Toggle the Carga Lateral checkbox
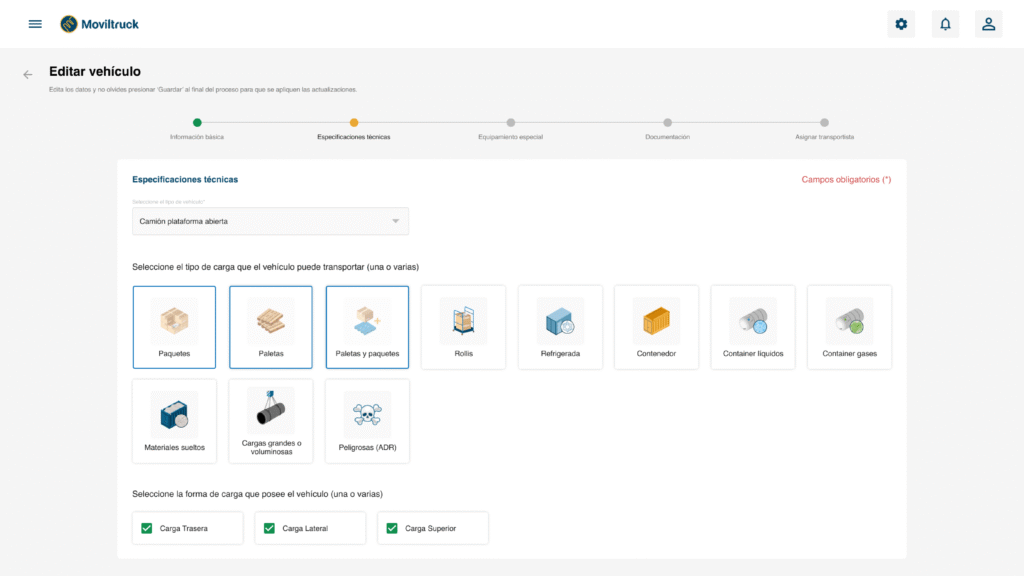 [x=269, y=528]
